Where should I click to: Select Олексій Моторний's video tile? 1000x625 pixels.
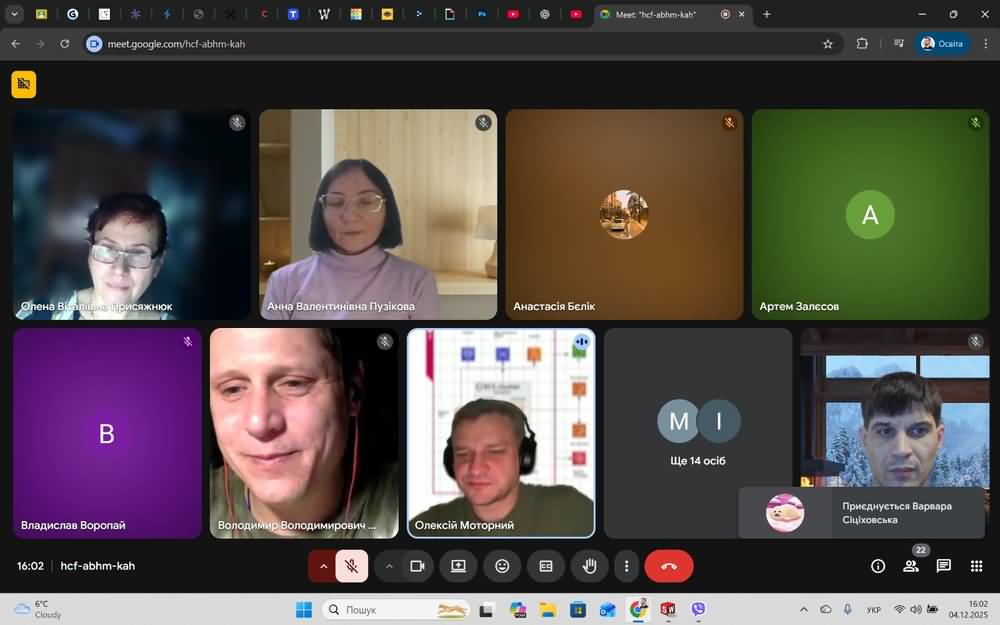pyautogui.click(x=501, y=433)
